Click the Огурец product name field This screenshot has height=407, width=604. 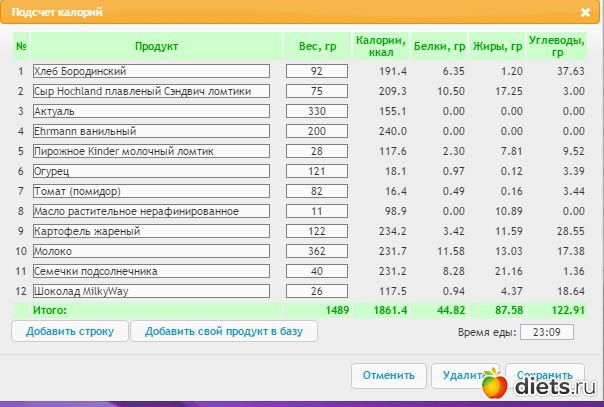click(x=151, y=171)
